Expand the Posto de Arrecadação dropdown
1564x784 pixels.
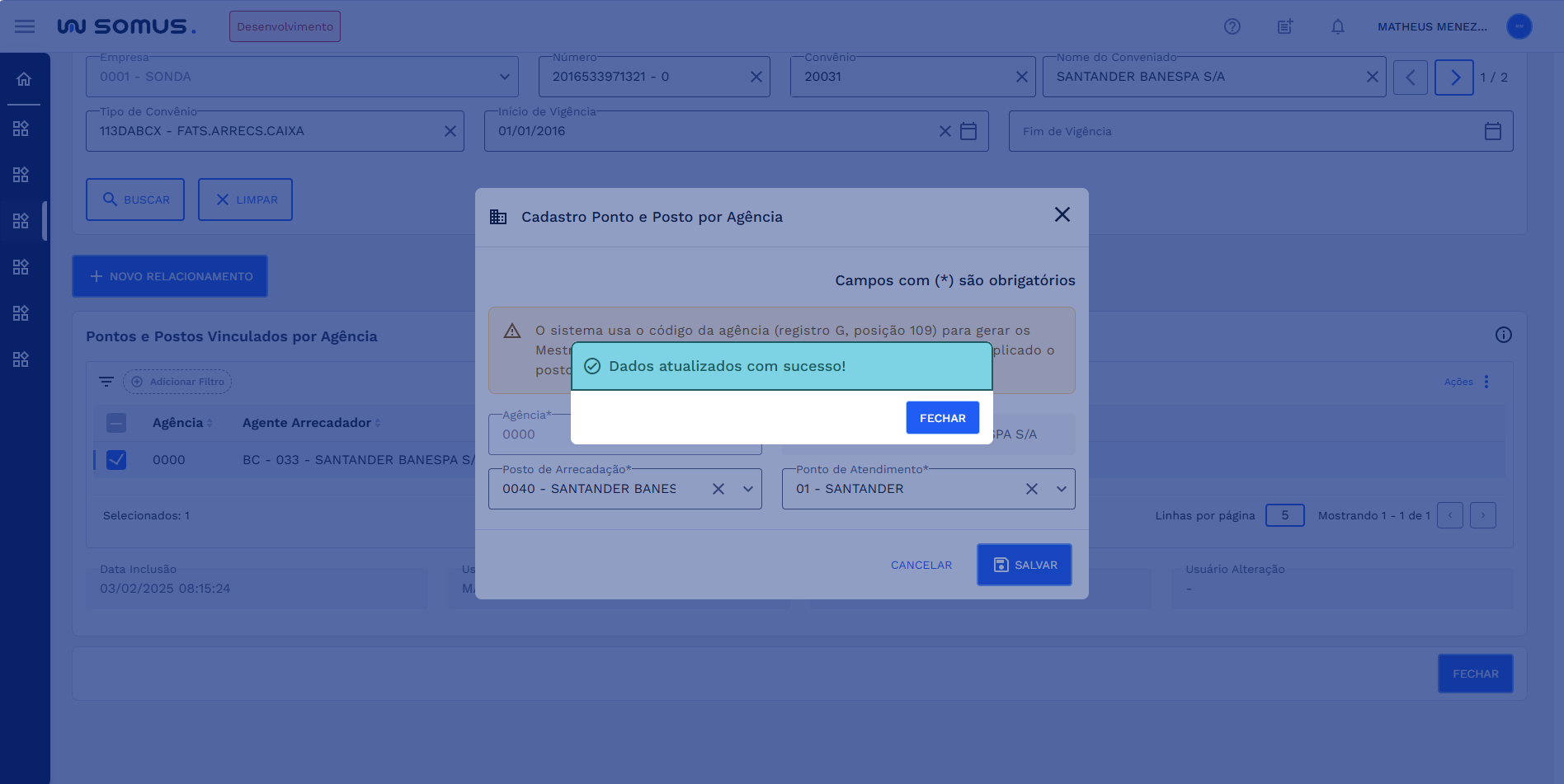747,489
